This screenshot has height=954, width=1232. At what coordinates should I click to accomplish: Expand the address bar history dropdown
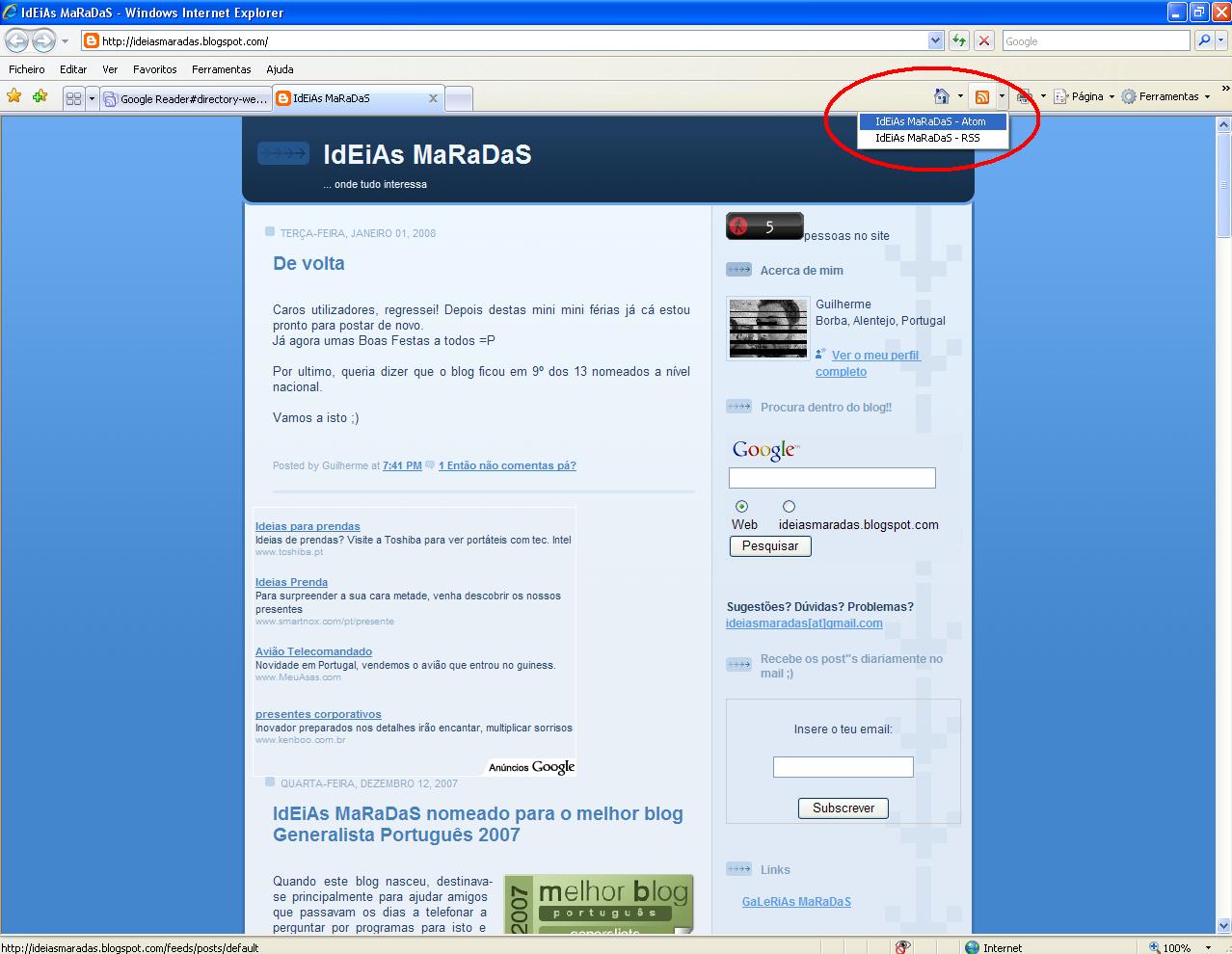pos(935,40)
